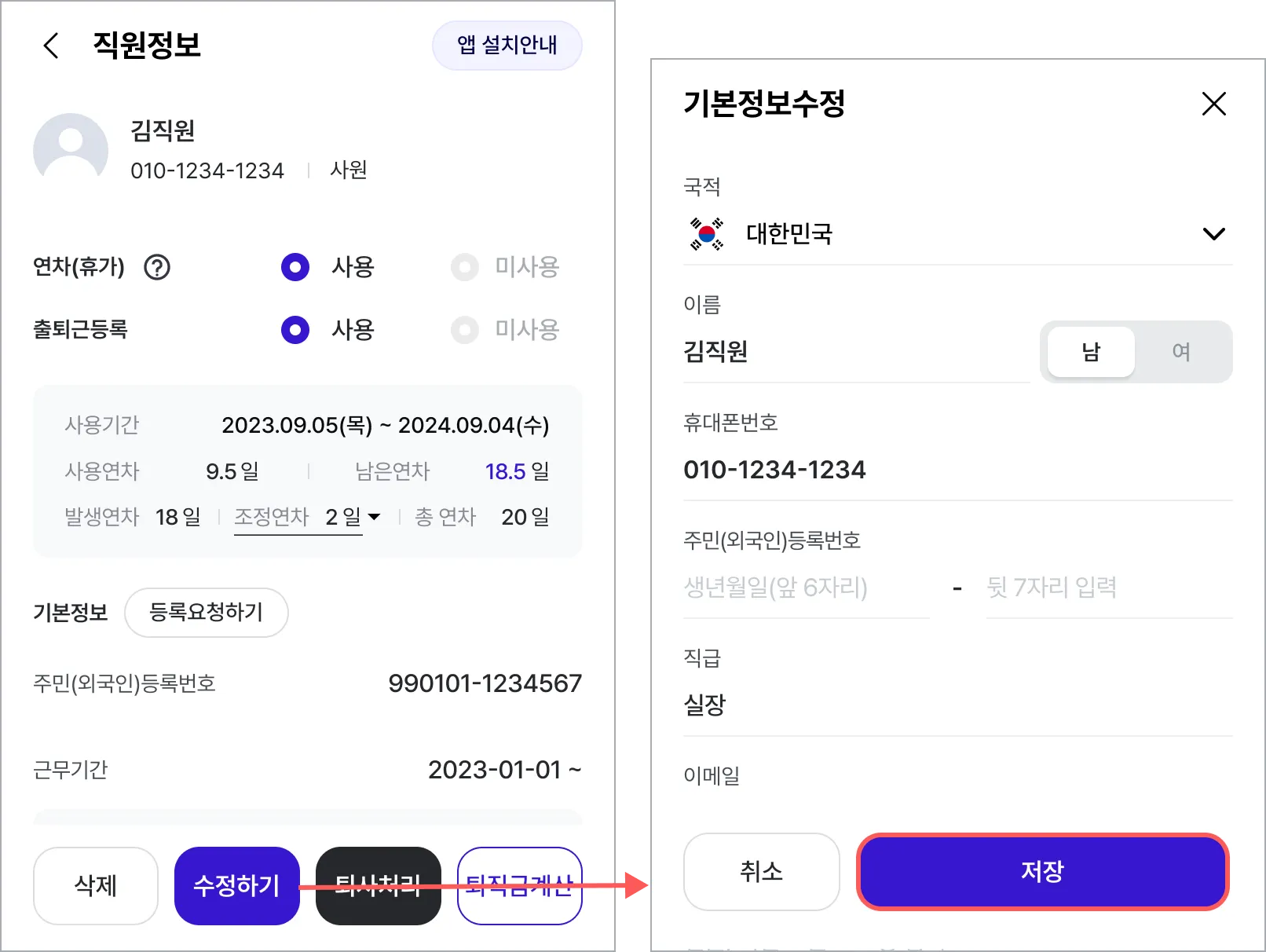
Task: Close the 기본정보수정 dialog
Action: tap(1213, 104)
